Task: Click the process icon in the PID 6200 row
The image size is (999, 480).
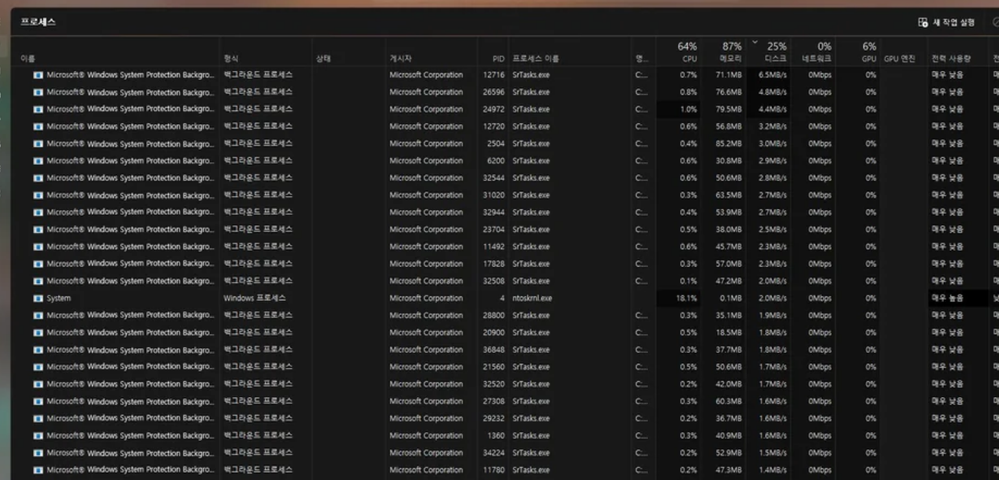Action: pos(38,161)
